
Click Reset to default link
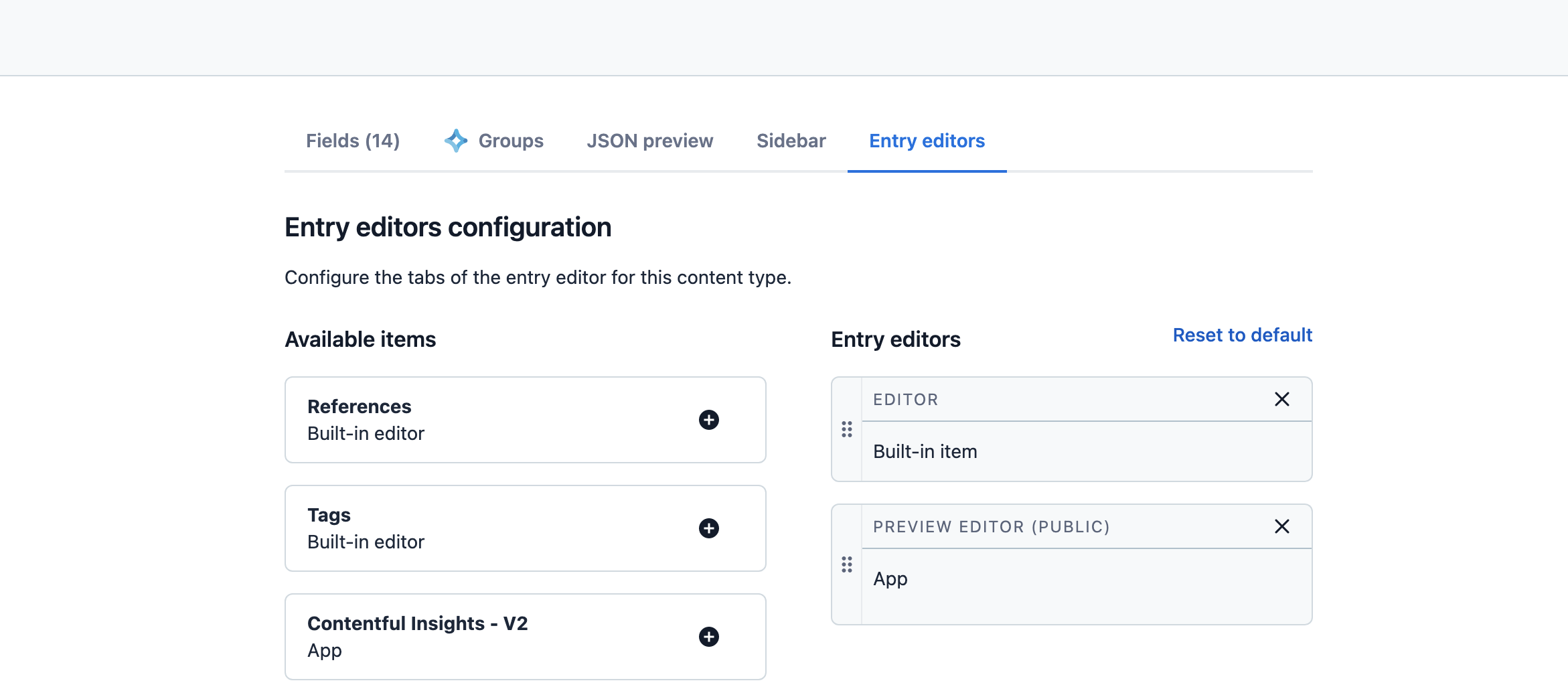point(1242,335)
